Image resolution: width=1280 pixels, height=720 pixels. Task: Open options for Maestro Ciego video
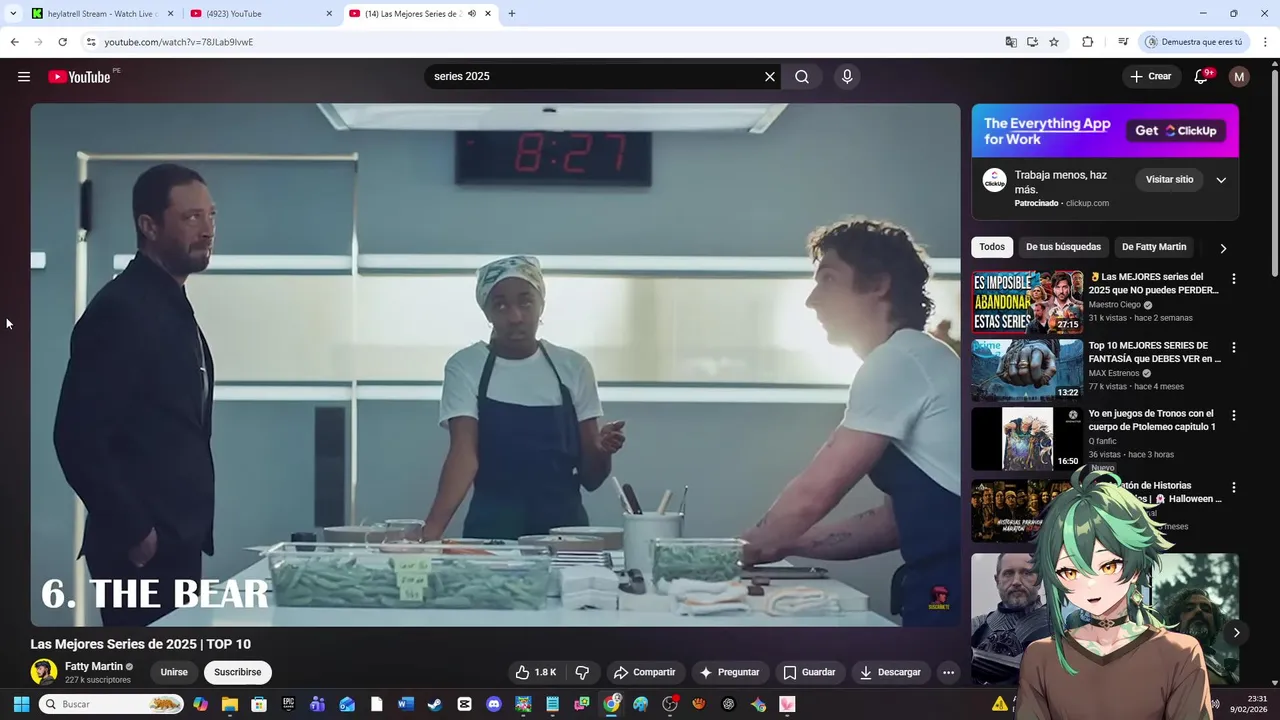(1233, 279)
